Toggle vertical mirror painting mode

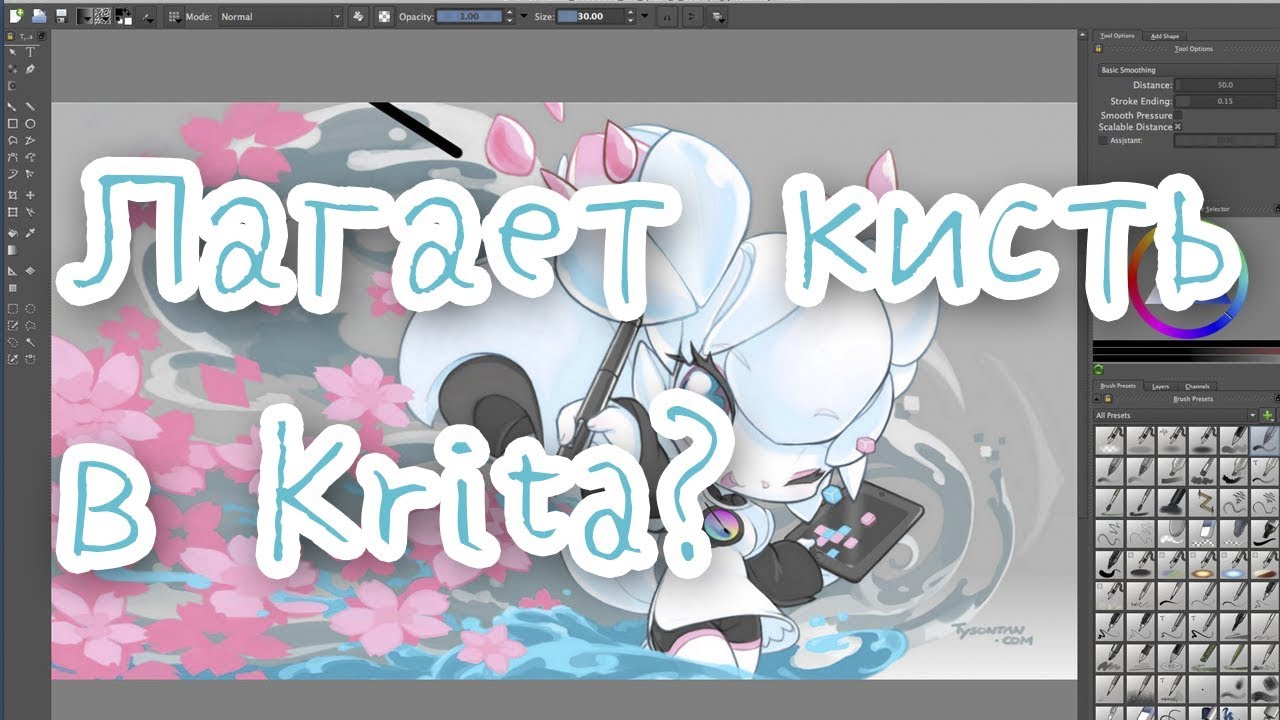pyautogui.click(x=692, y=17)
